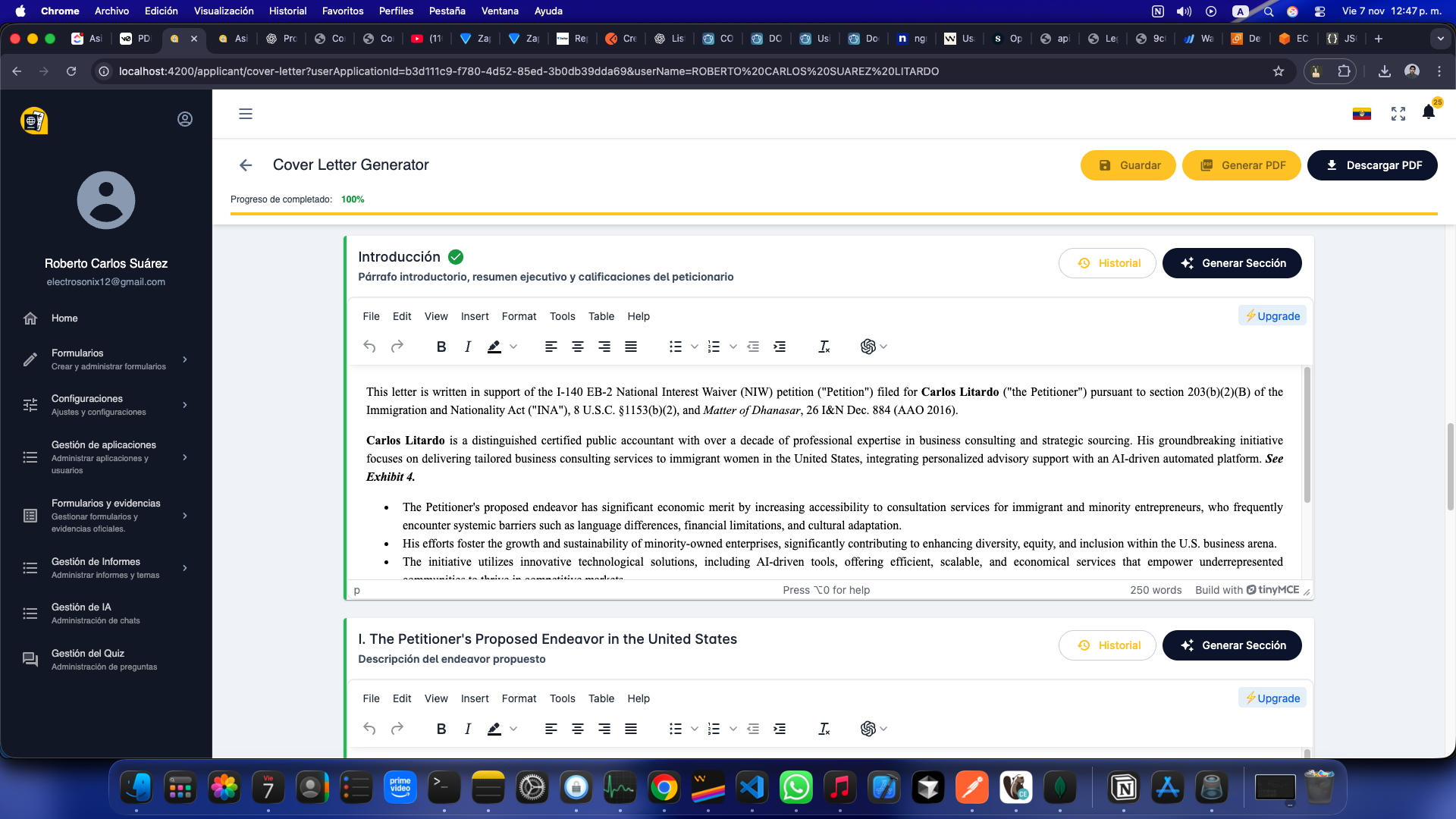Toggle fullscreen mode icon in header
This screenshot has width=1456, height=819.
(x=1398, y=114)
